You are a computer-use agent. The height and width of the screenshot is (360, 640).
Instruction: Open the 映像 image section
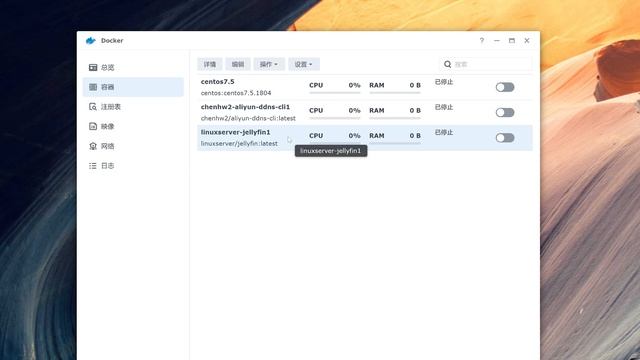133,126
